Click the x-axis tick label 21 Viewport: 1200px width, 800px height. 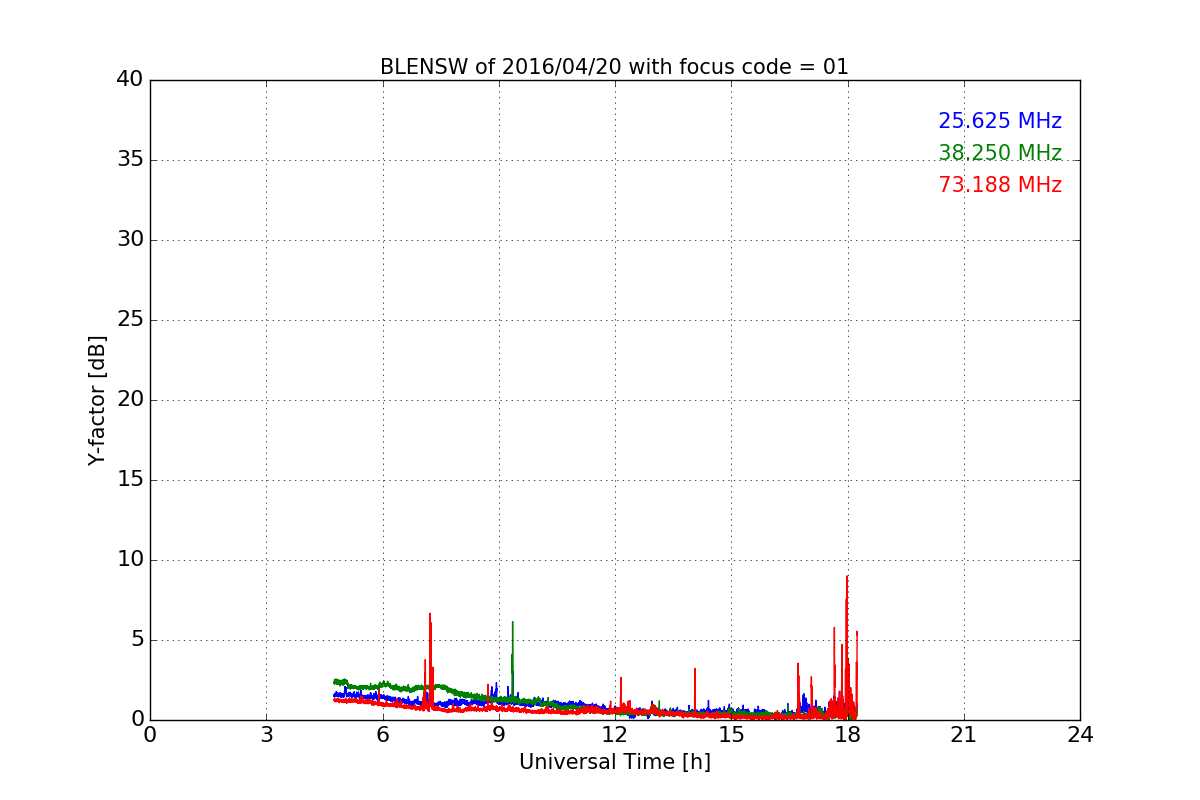(x=964, y=734)
